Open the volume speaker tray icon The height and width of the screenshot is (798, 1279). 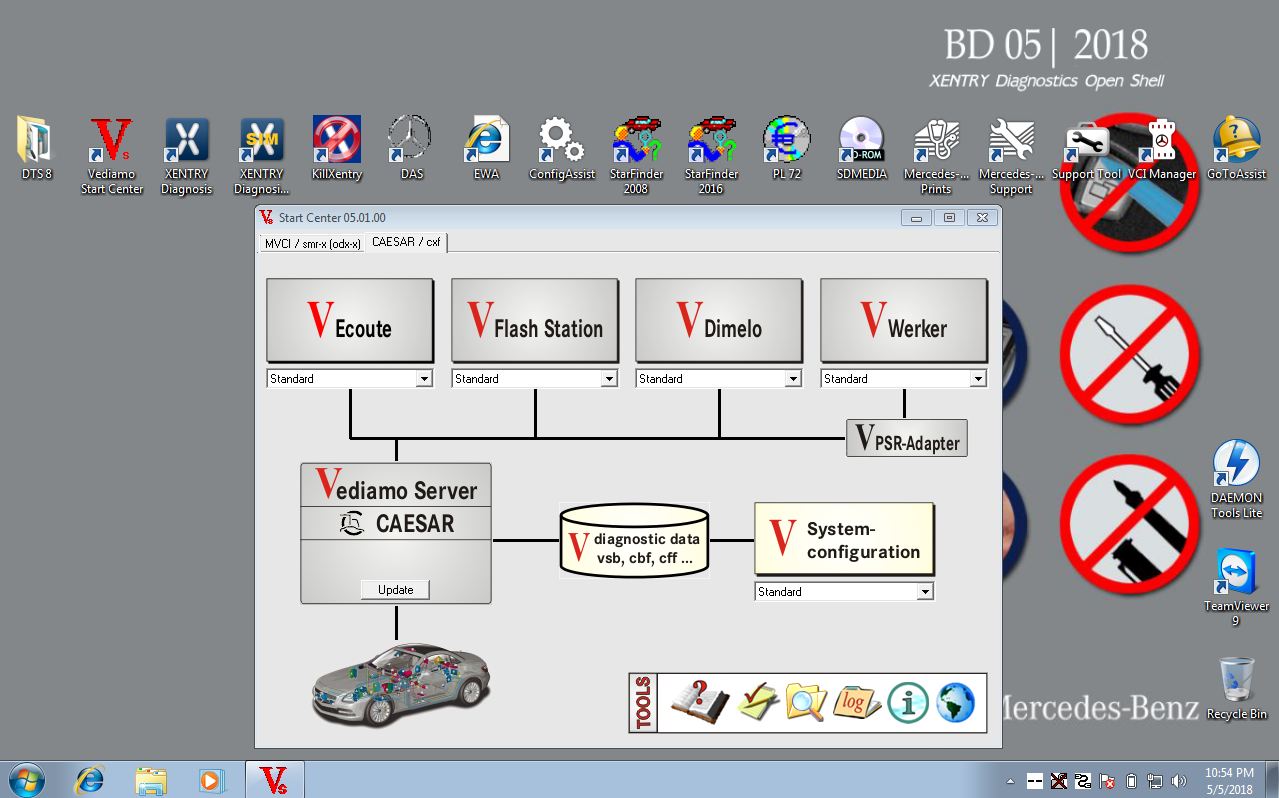[1179, 781]
